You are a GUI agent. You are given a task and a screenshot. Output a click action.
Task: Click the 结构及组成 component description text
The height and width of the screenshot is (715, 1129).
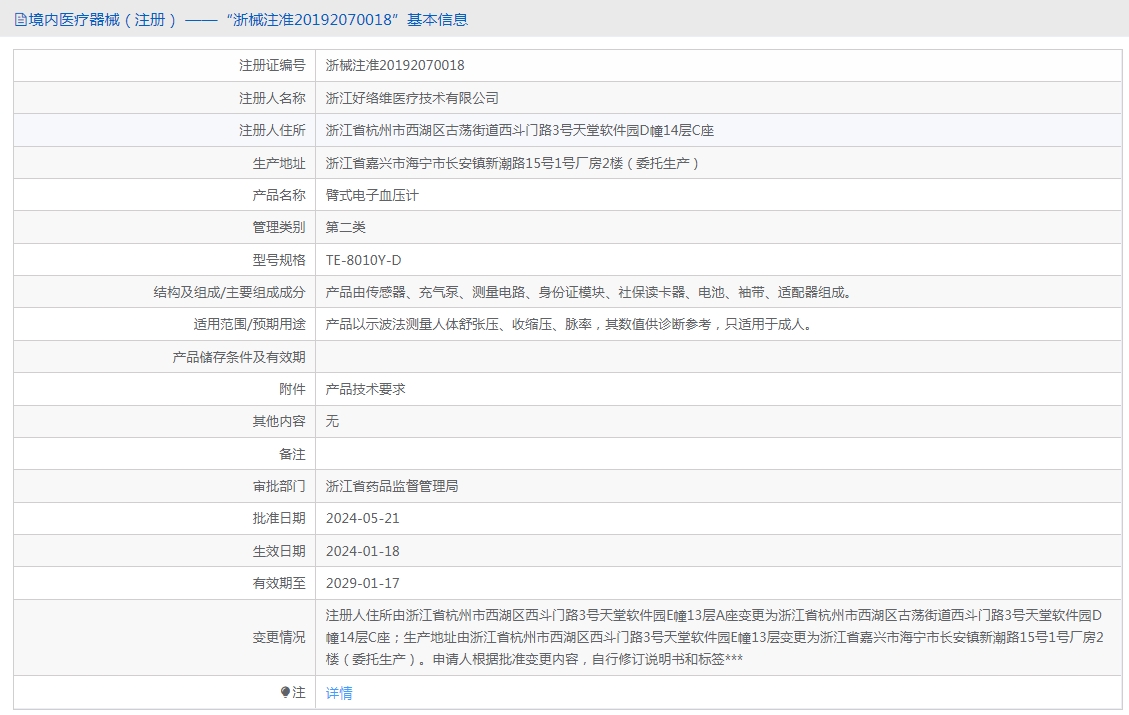[x=588, y=292]
